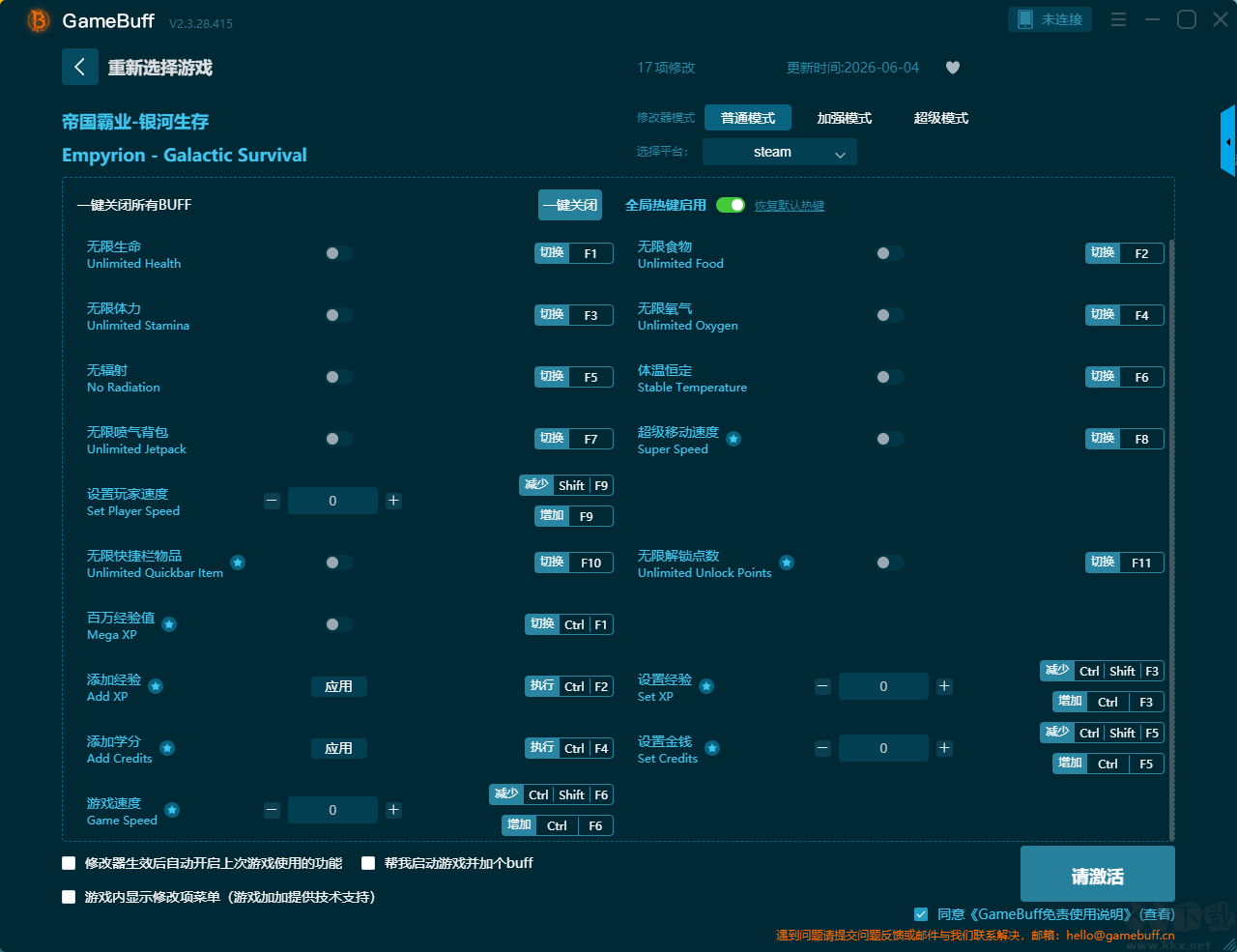Increase Game Speed with plus
This screenshot has height=952, width=1237.
click(x=393, y=810)
